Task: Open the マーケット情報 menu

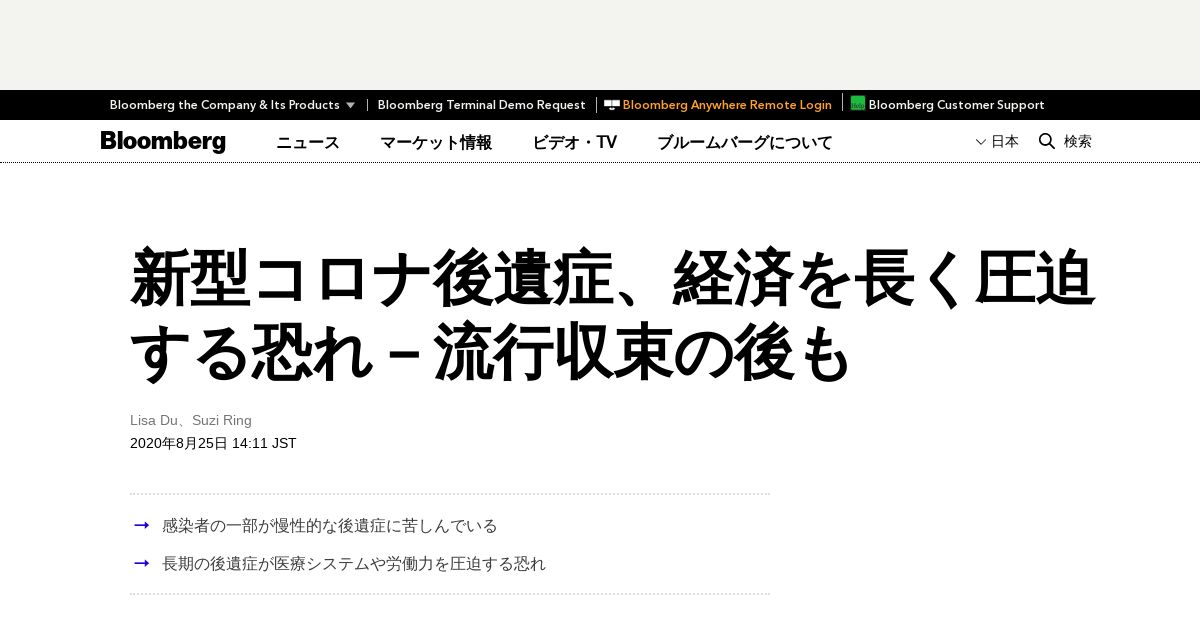Action: pyautogui.click(x=436, y=142)
